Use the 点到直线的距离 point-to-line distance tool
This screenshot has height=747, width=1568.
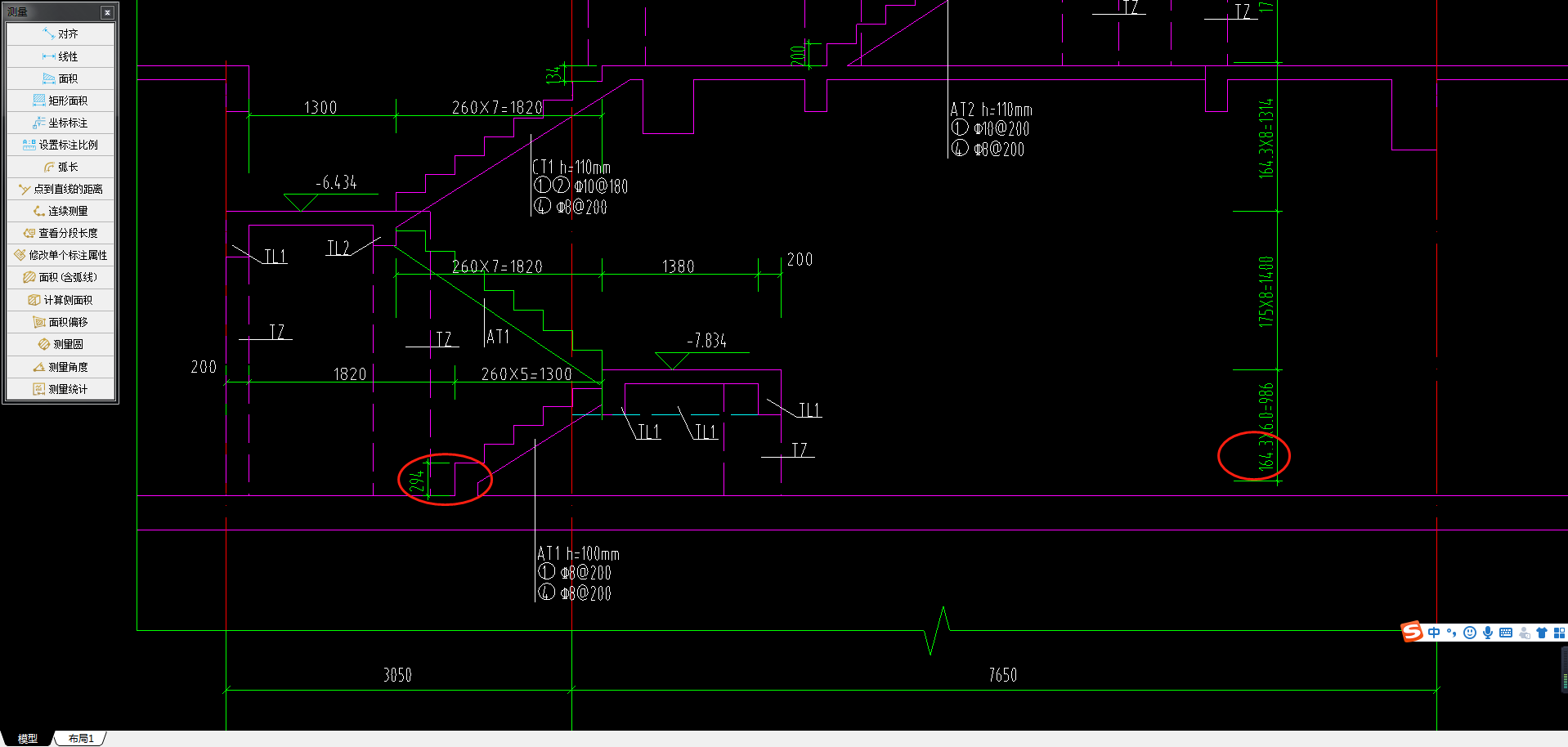point(60,189)
